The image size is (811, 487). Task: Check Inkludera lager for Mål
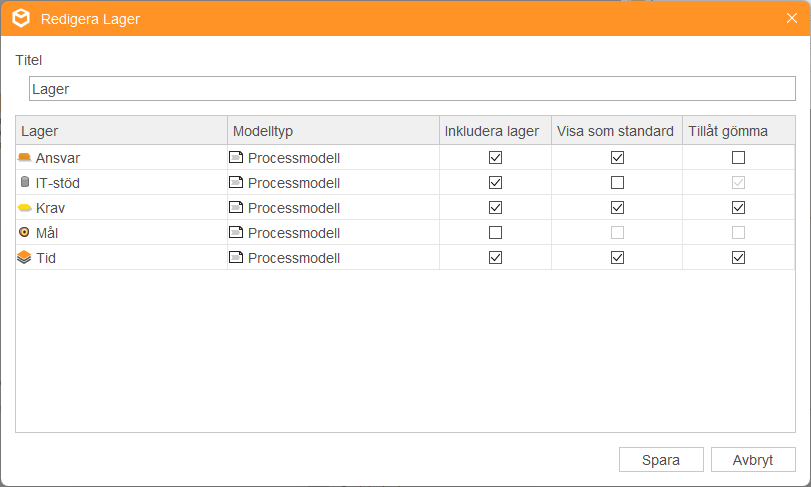point(495,233)
